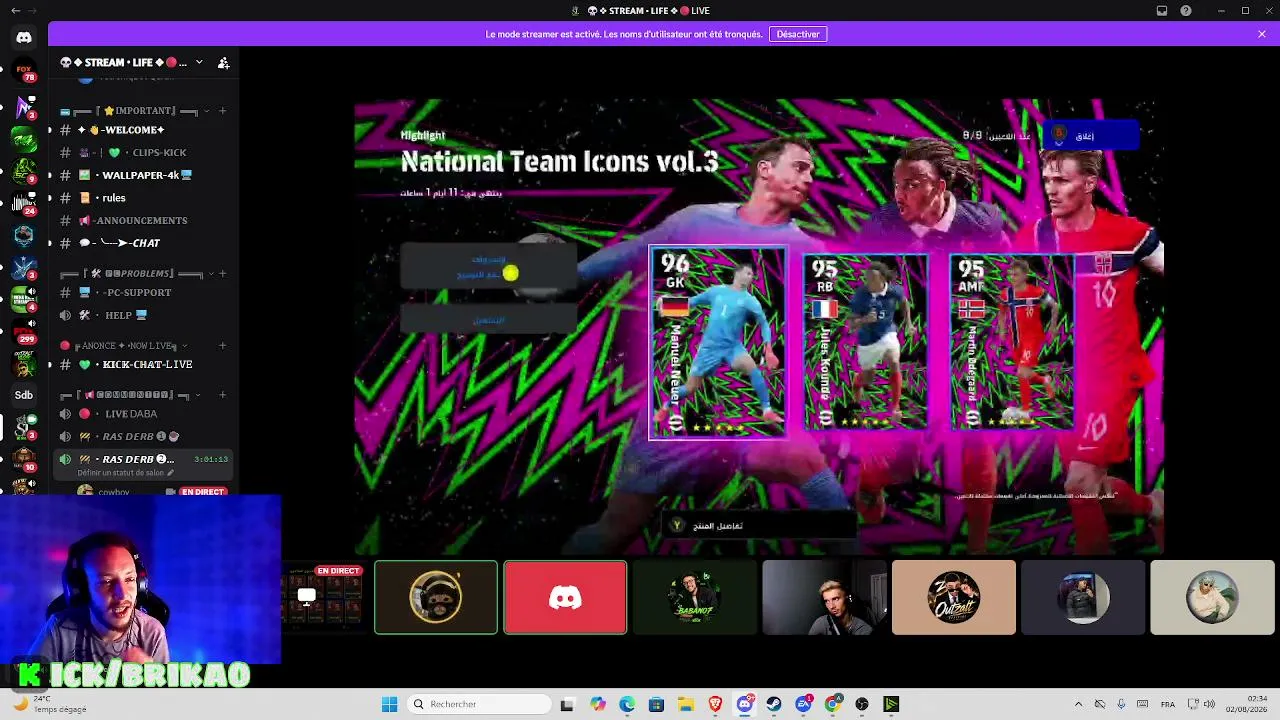Open Steam from the taskbar
The height and width of the screenshot is (720, 1280).
(x=774, y=704)
